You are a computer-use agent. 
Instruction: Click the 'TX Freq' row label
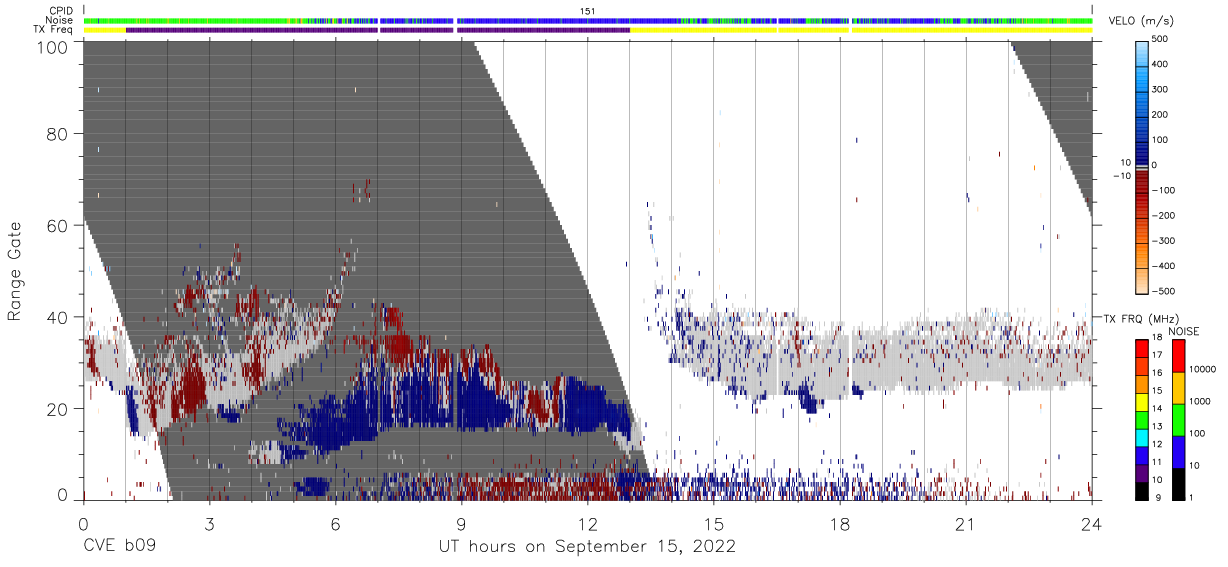[x=54, y=30]
